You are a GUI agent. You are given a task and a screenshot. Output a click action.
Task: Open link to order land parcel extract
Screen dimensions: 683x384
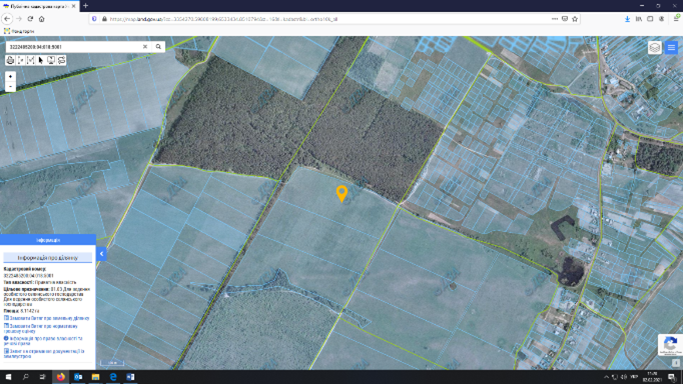tap(47, 318)
